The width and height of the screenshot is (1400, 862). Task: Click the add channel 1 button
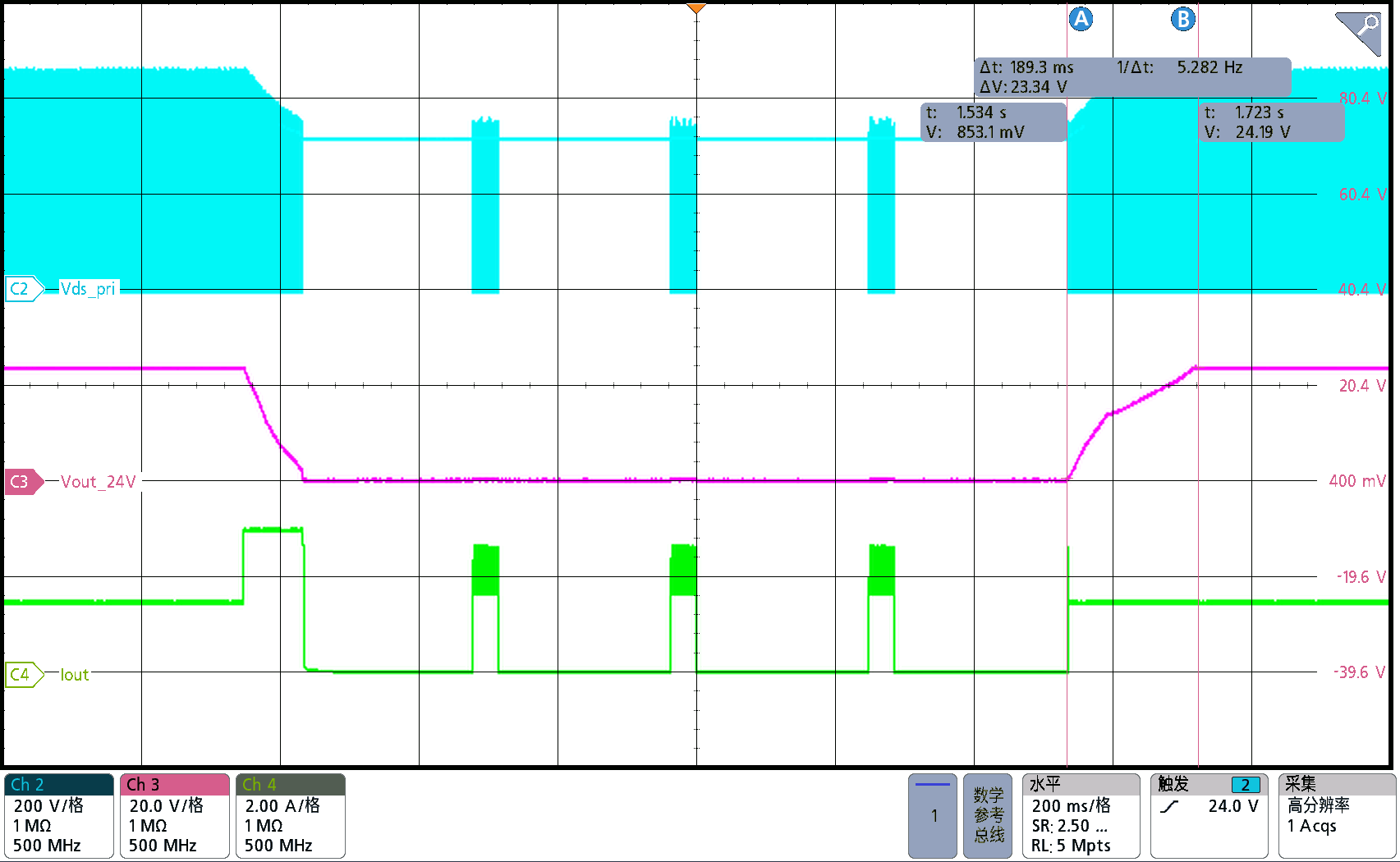click(933, 816)
